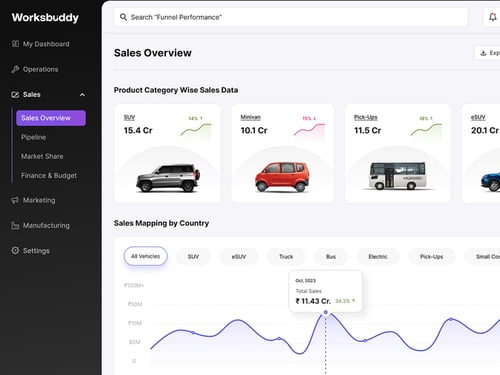Viewport: 500px width, 375px height.
Task: Click the Sales Mapping by Country heading
Action: coord(161,223)
